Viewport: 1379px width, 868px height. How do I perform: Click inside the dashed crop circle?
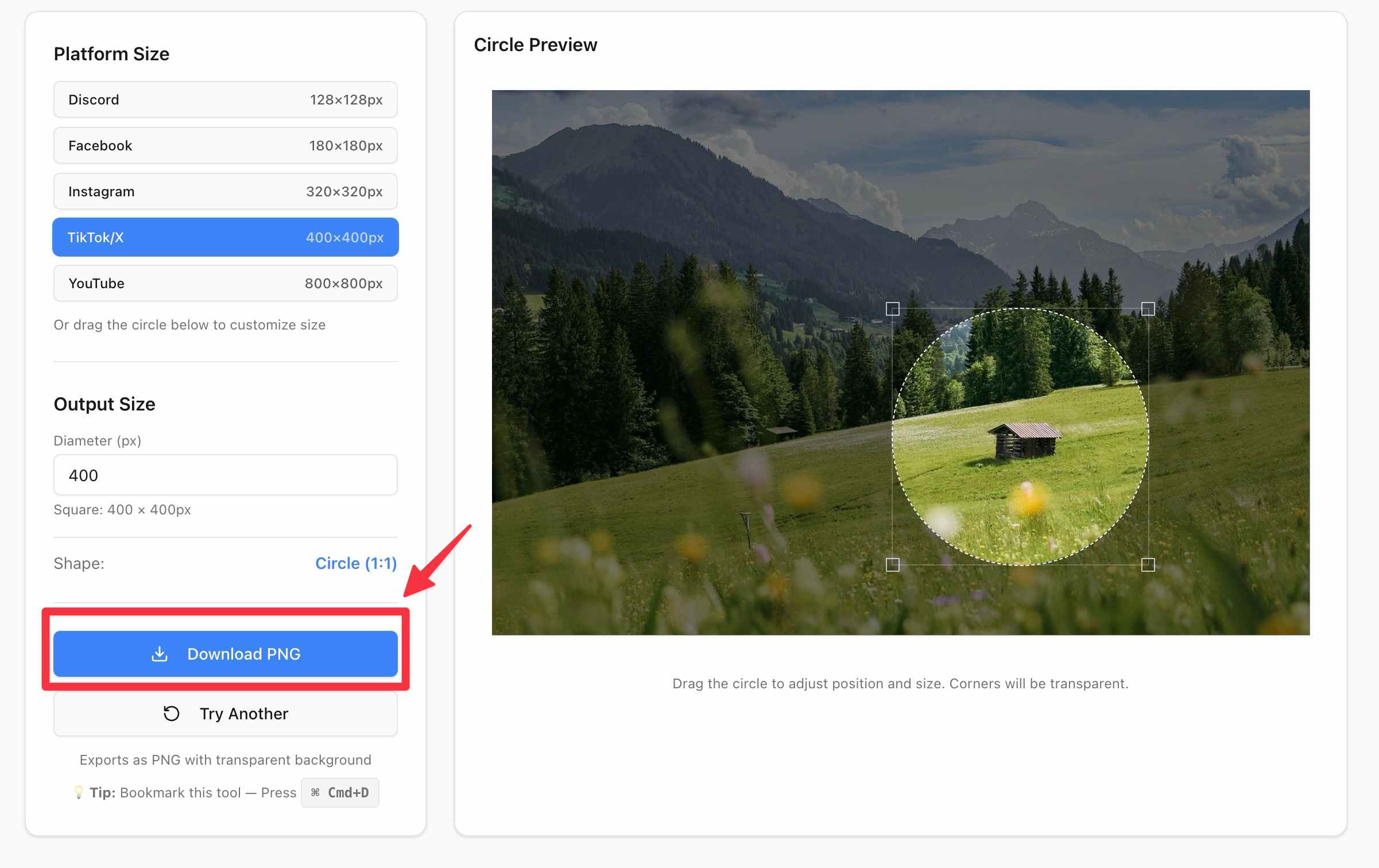(x=1020, y=437)
